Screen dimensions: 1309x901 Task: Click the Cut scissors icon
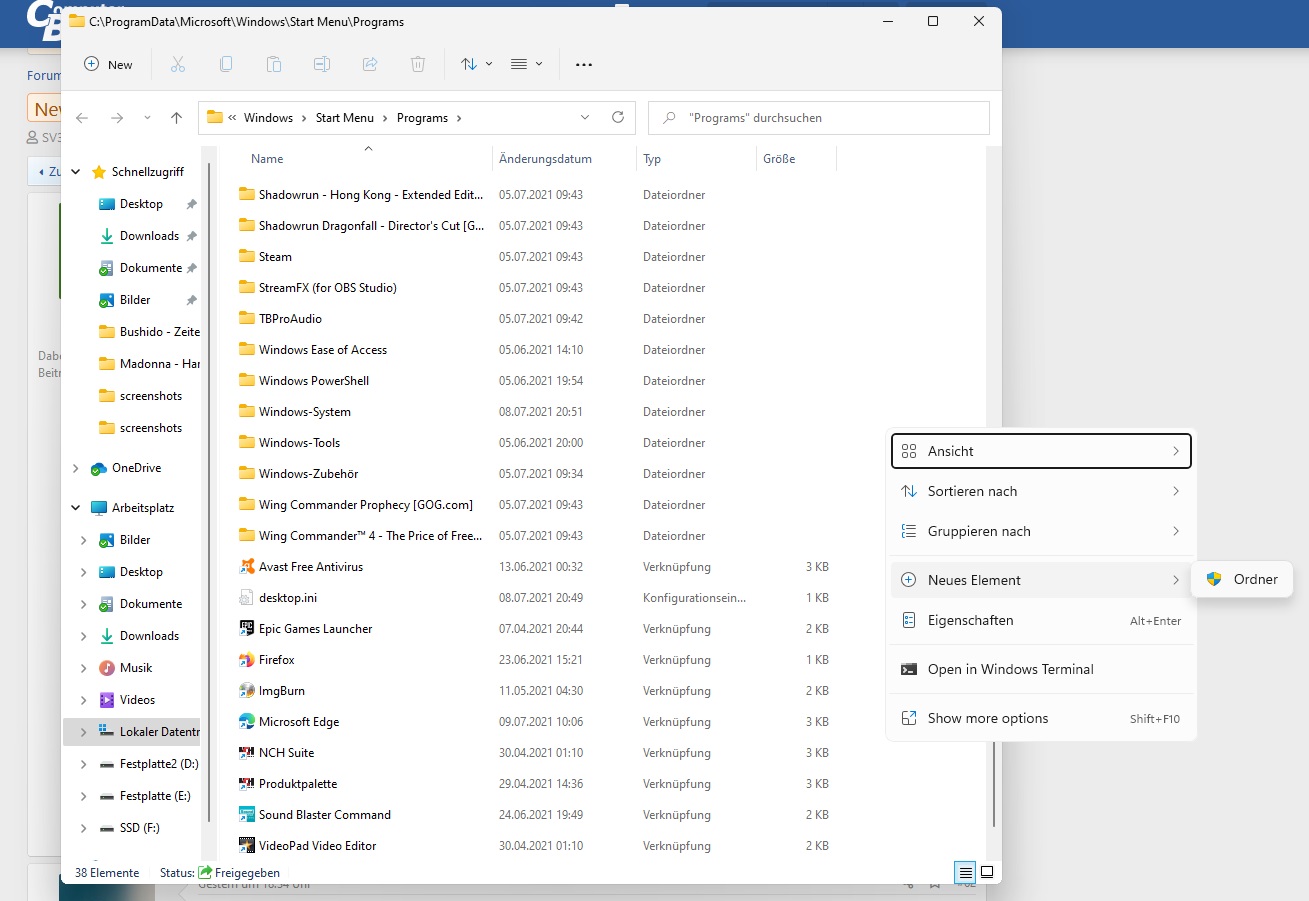pos(178,64)
